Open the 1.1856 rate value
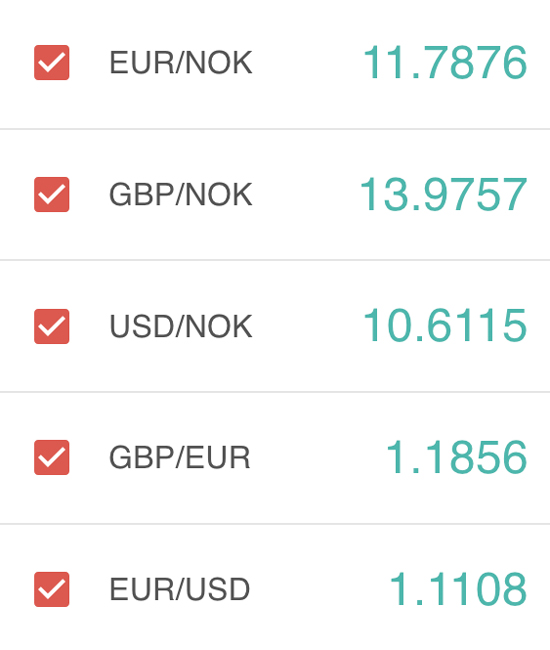 click(x=456, y=458)
